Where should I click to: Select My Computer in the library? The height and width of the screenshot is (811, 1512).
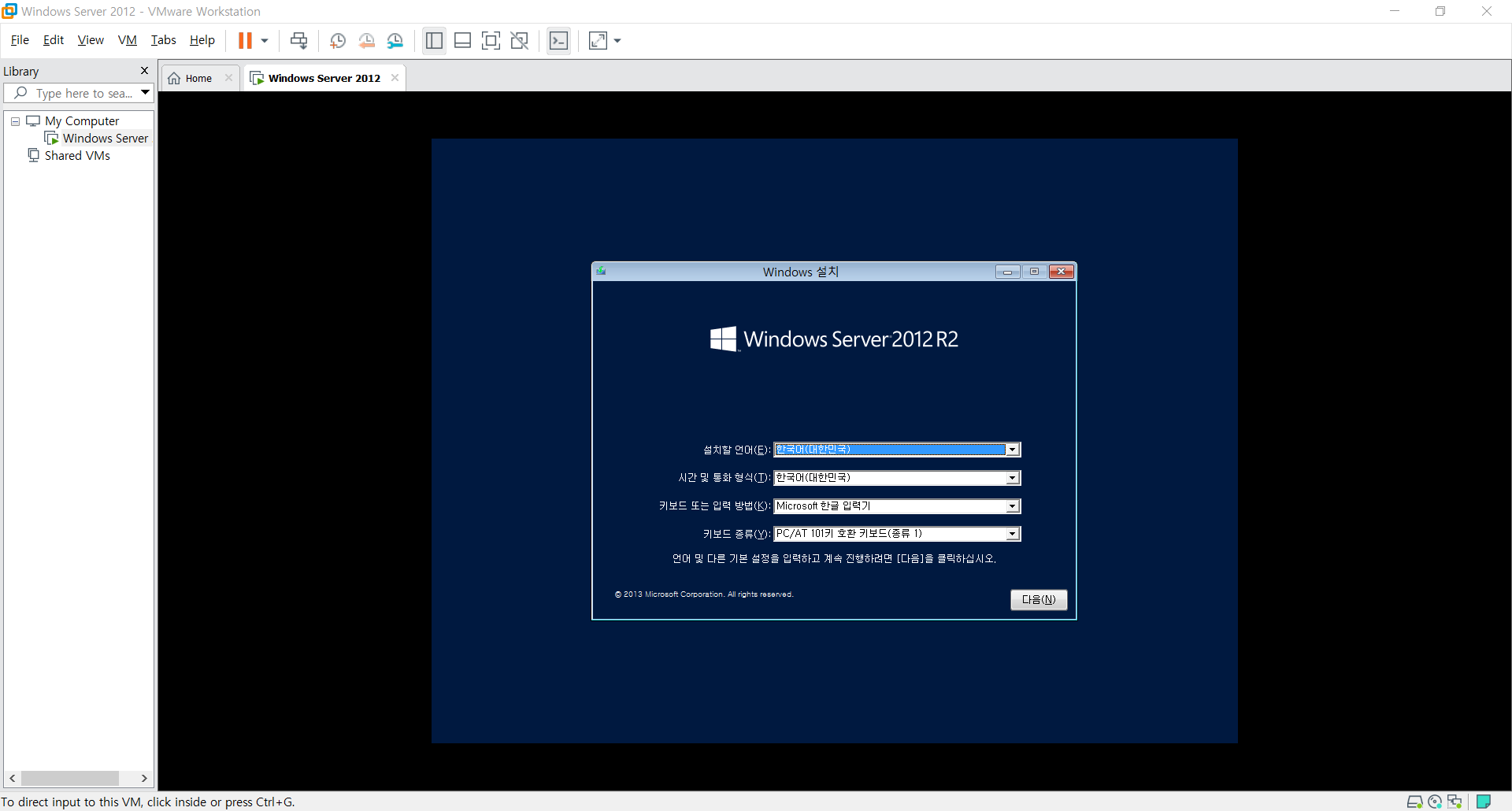82,120
